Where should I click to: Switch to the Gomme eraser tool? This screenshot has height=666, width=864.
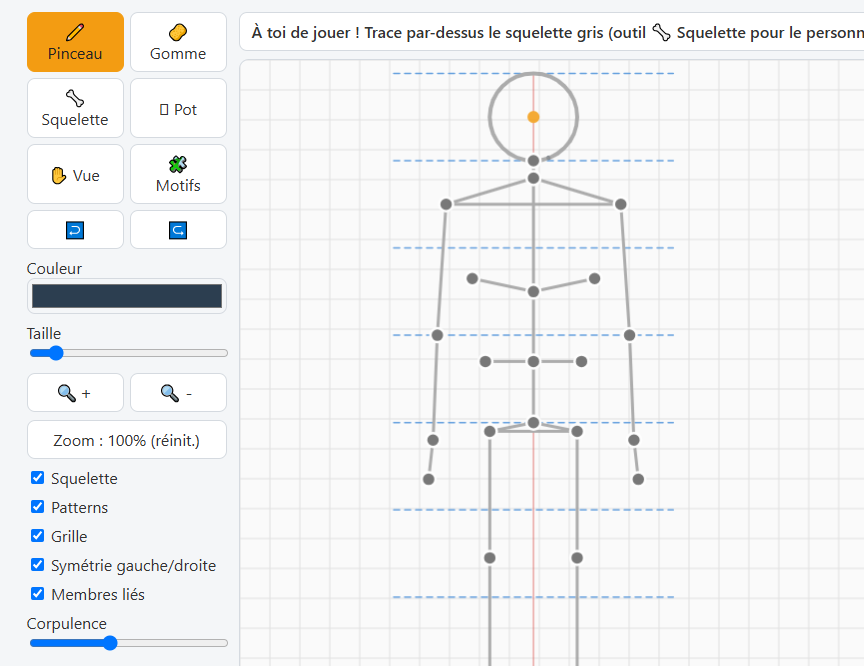pyautogui.click(x=178, y=42)
